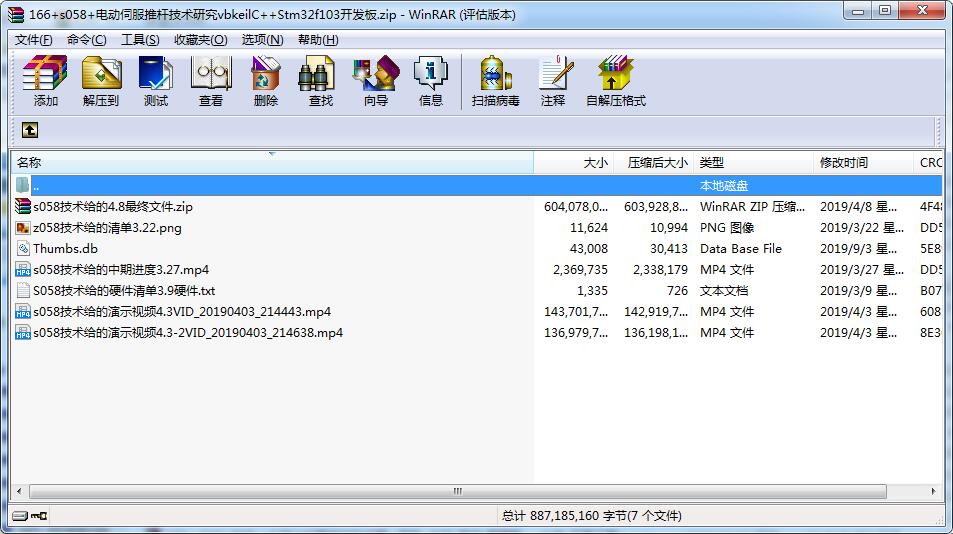
Task: Sort by CRC column header
Action: coord(928,163)
